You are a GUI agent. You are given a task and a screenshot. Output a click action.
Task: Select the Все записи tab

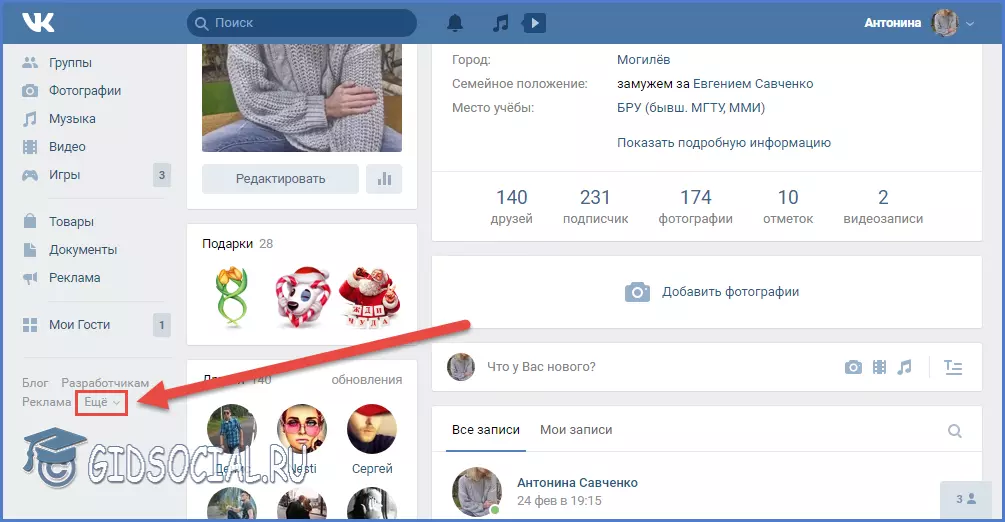coord(486,430)
